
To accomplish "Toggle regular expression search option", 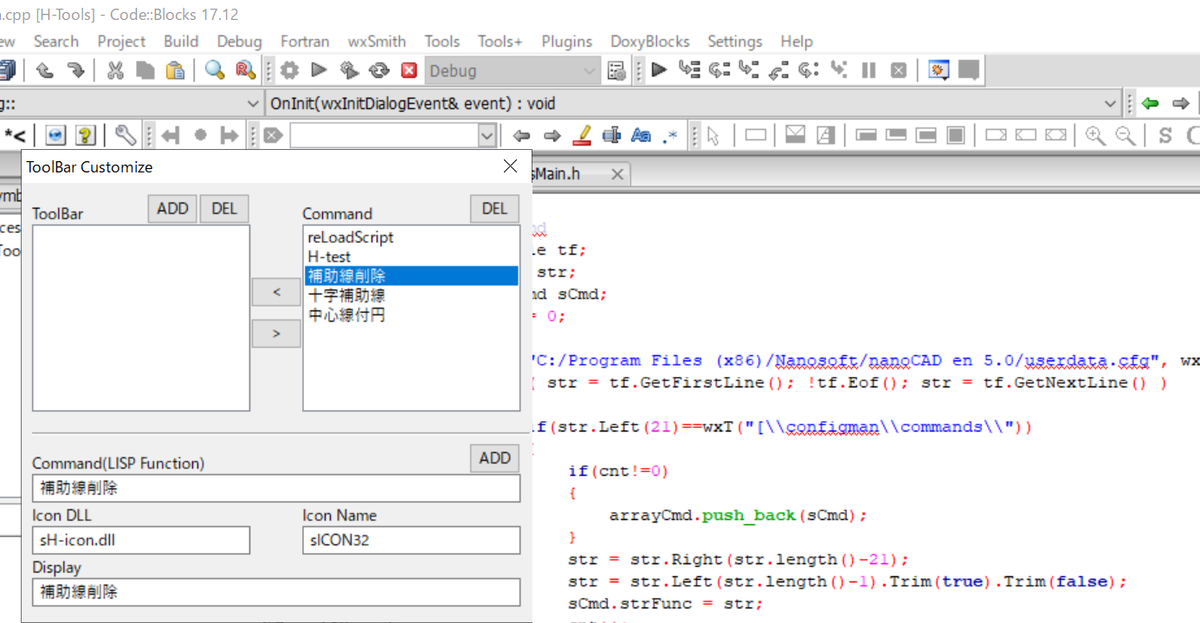I will coord(670,135).
